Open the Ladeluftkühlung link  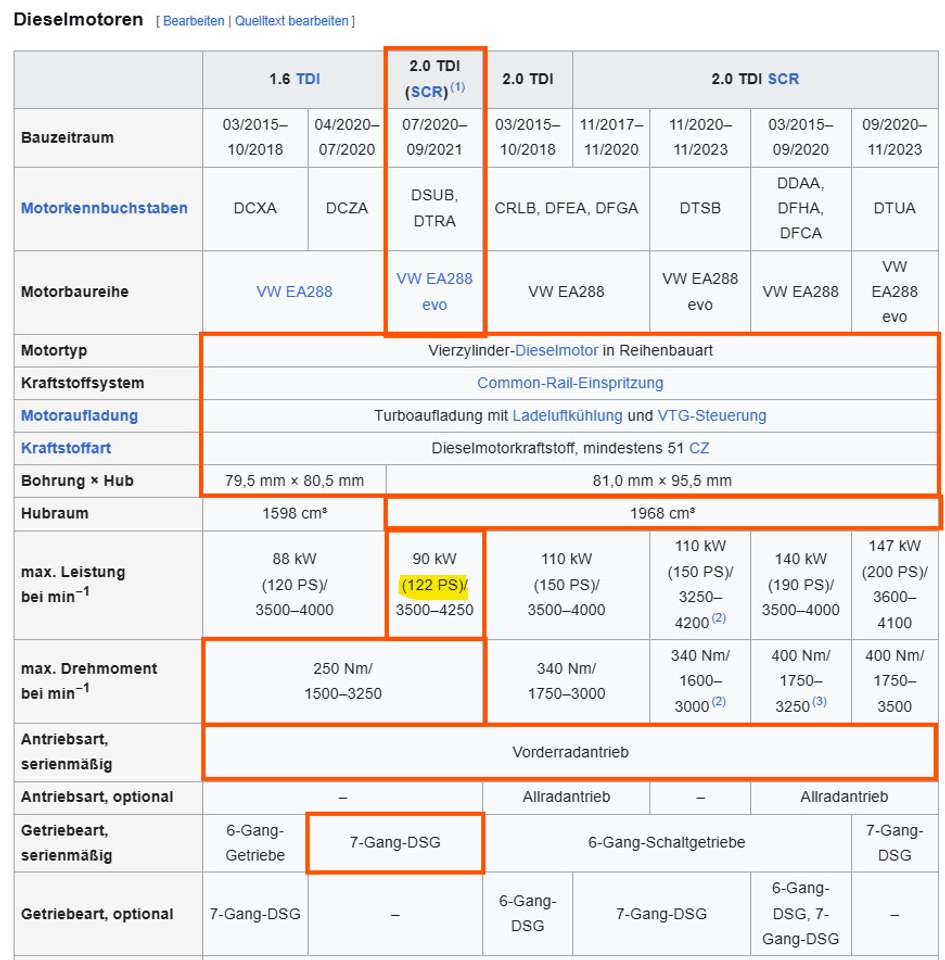coord(567,416)
